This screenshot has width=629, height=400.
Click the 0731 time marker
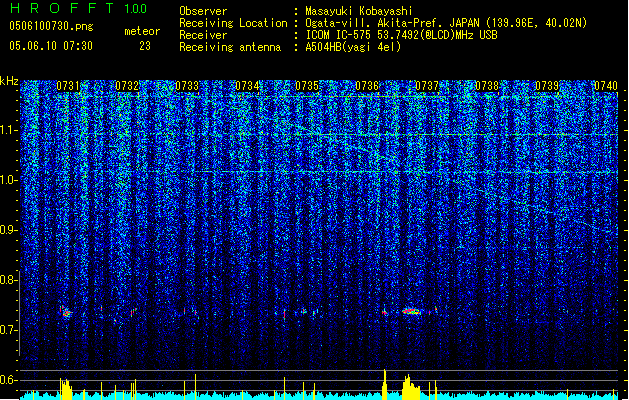(x=67, y=86)
